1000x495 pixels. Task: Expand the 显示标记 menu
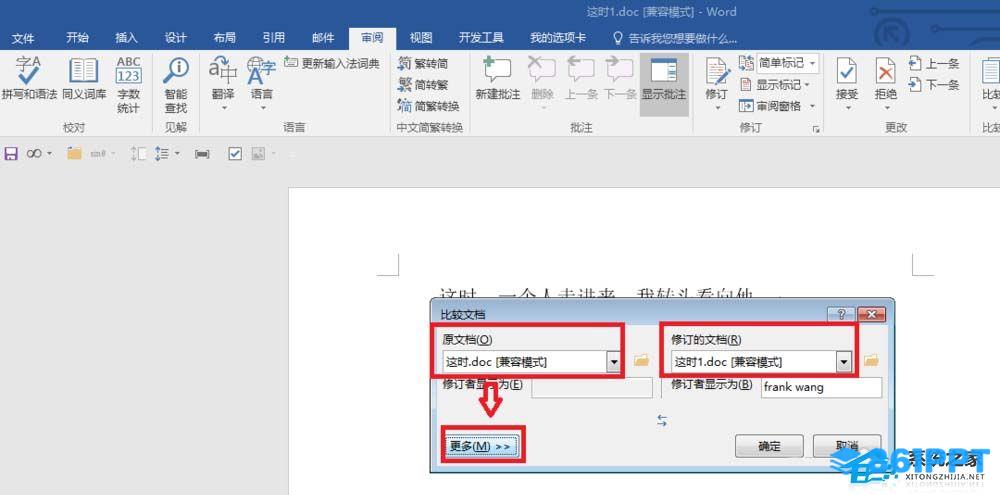[775, 84]
